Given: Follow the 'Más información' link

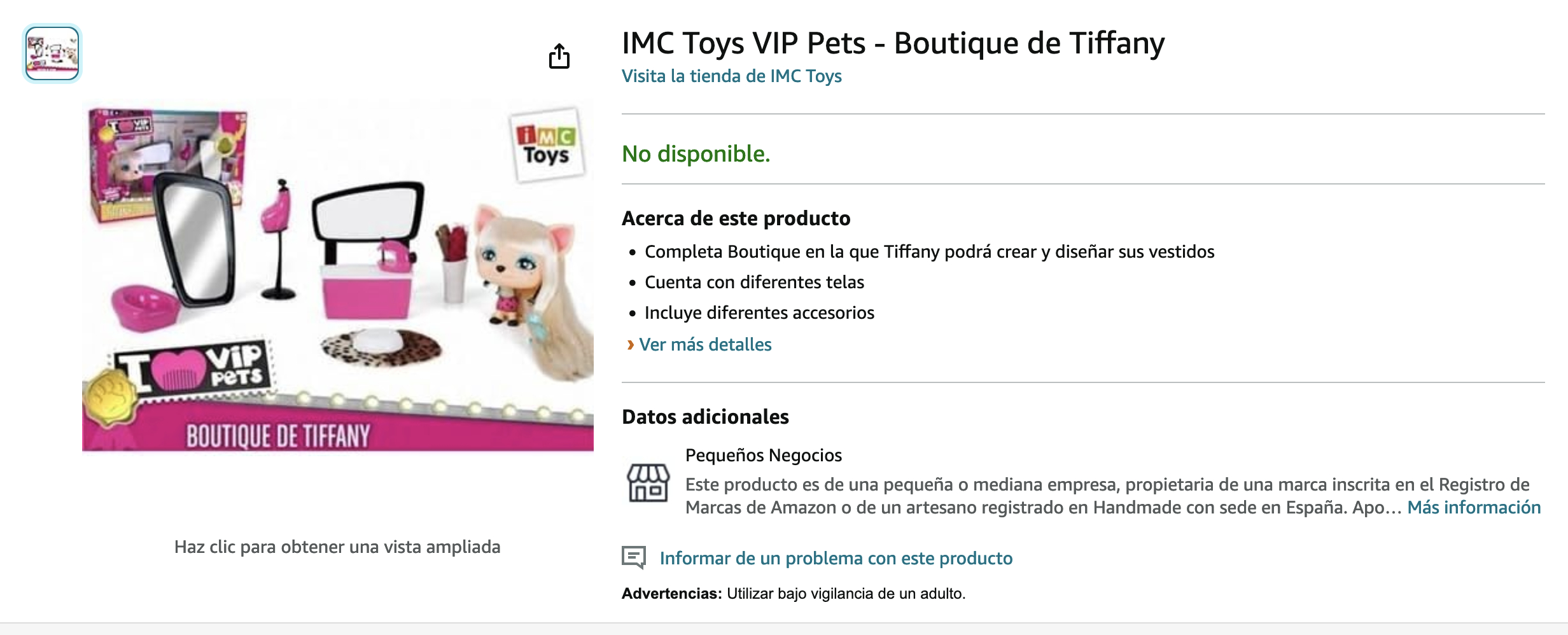Looking at the screenshot, I should [x=1473, y=507].
